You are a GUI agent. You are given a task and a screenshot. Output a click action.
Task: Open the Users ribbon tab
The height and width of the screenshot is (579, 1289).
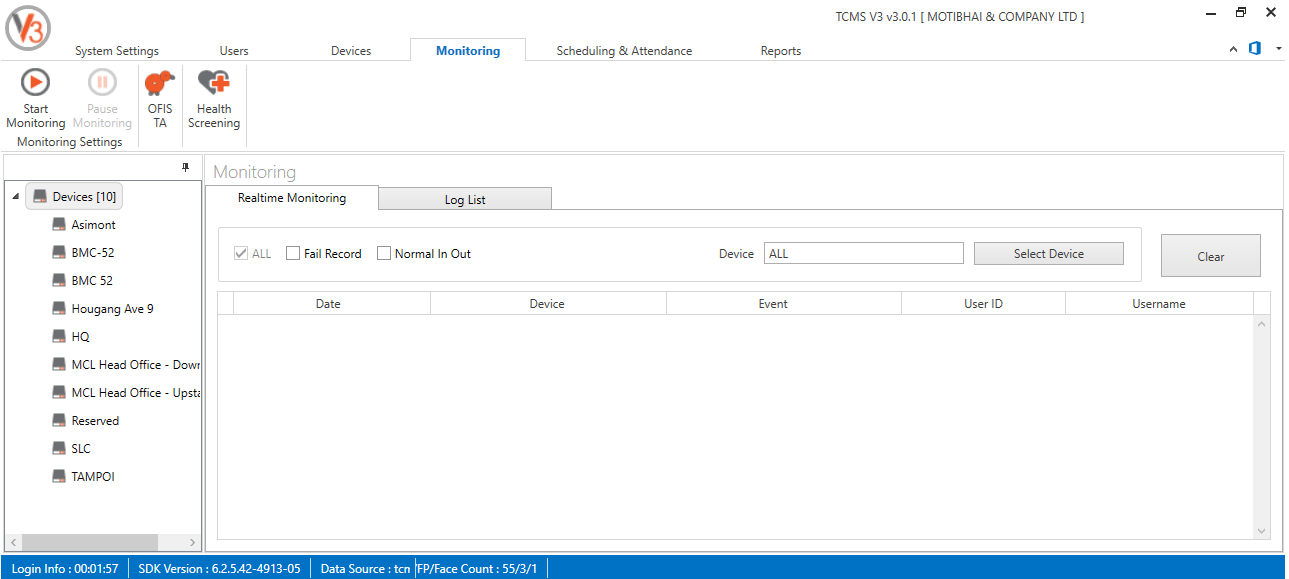tap(234, 51)
